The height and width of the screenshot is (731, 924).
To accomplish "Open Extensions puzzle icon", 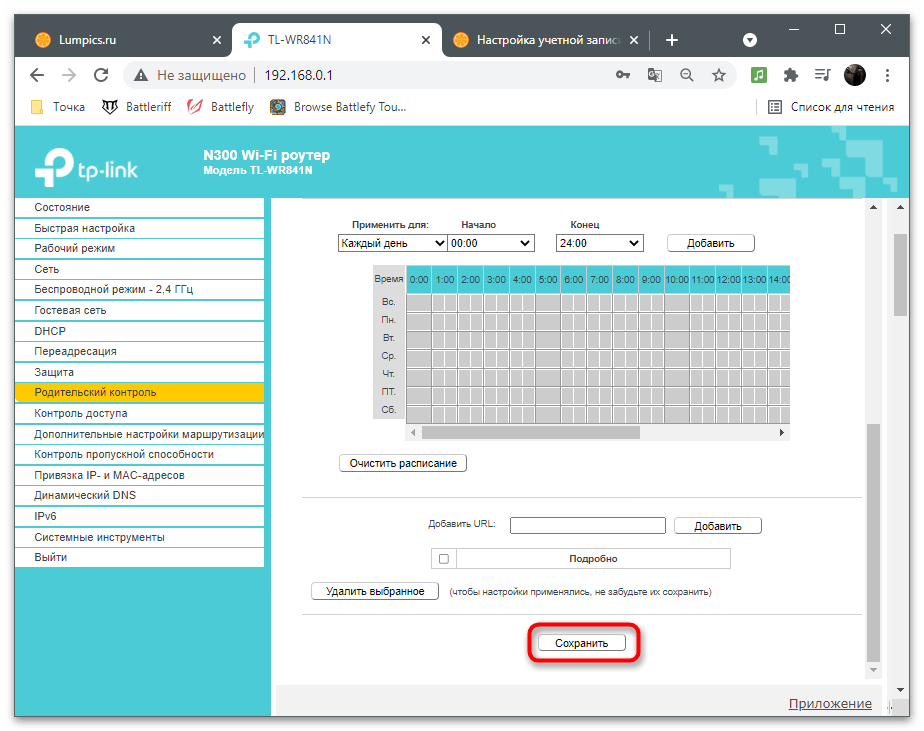I will coord(790,75).
